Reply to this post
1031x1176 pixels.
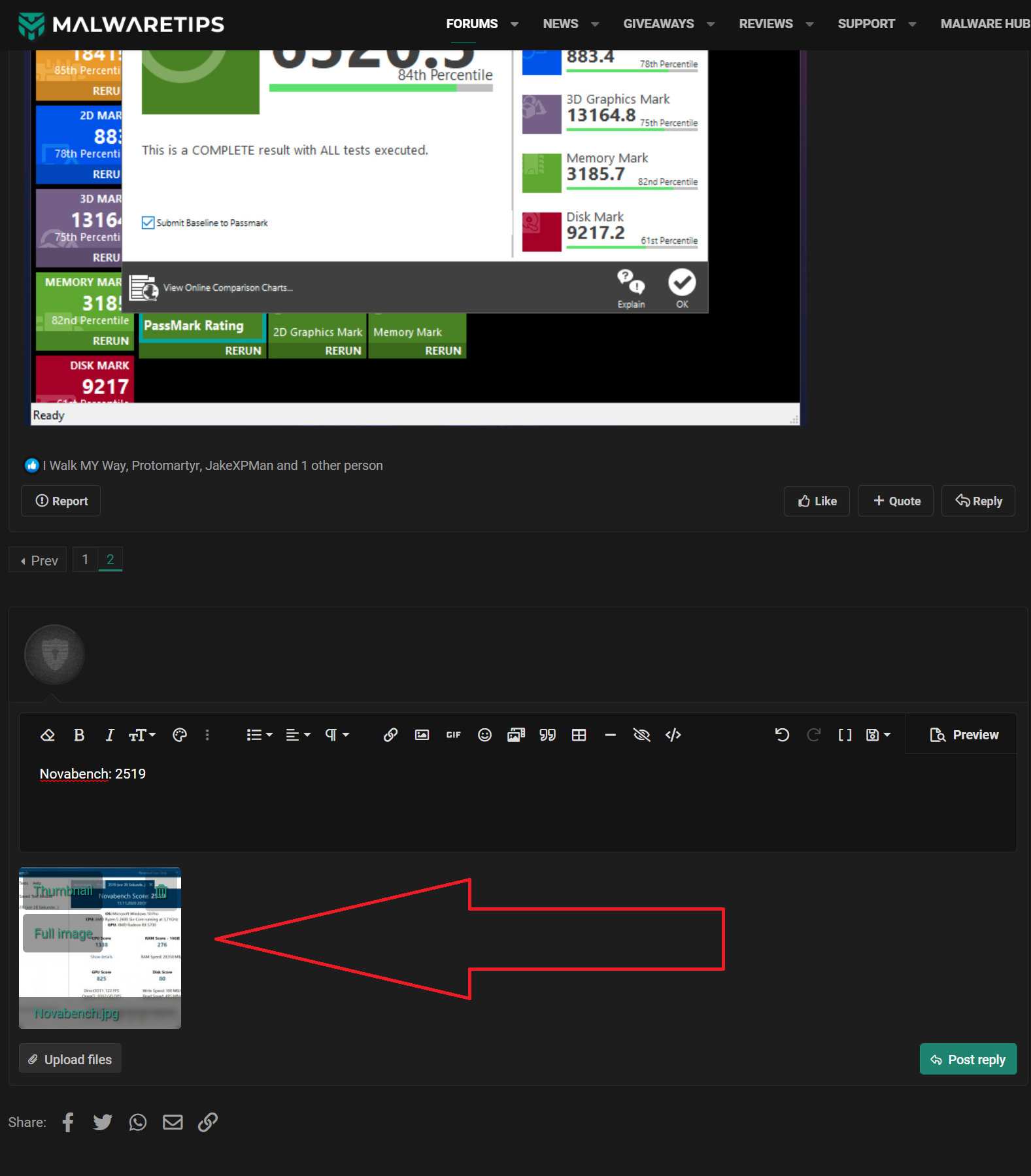[978, 501]
